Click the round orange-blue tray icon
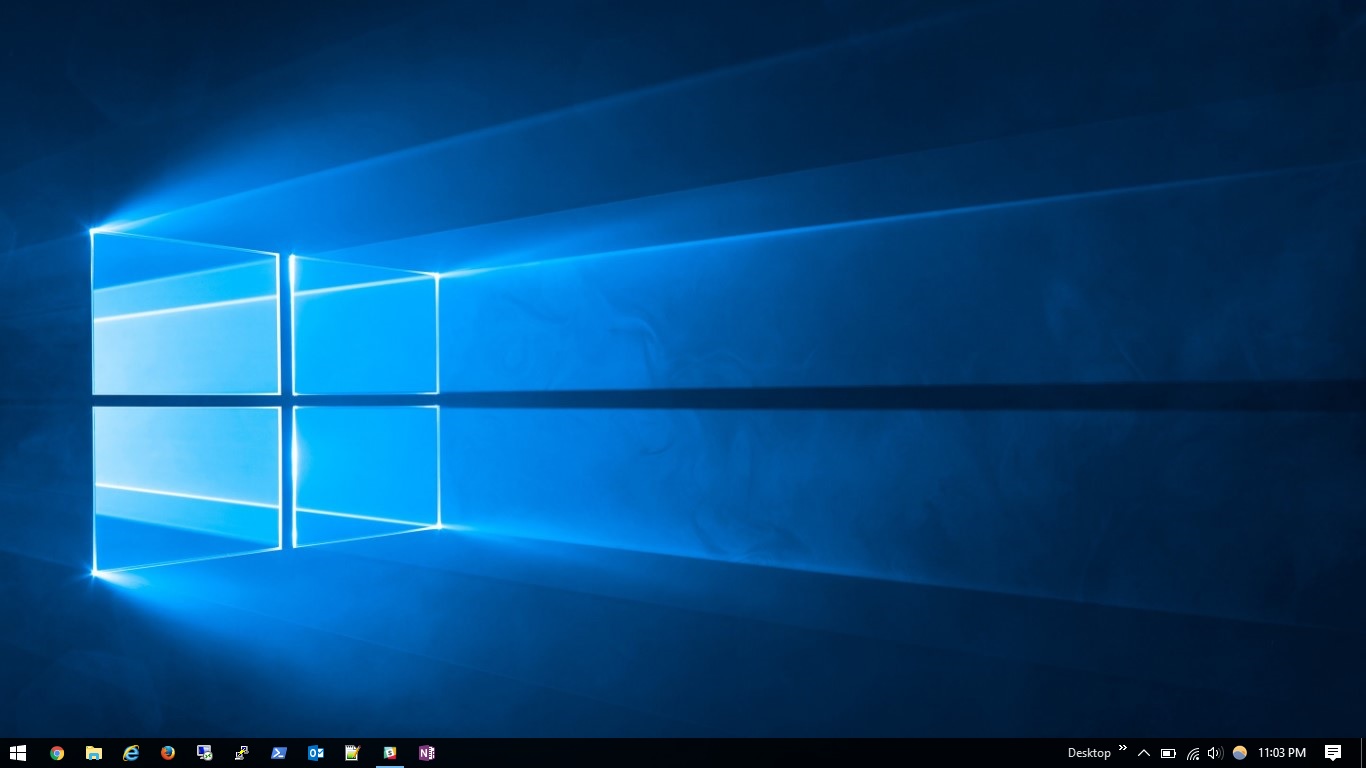 coord(1240,753)
